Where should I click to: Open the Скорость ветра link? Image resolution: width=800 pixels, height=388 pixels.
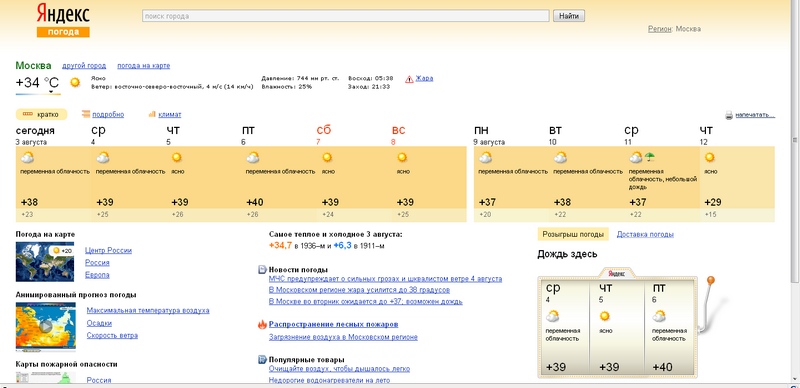(x=112, y=335)
